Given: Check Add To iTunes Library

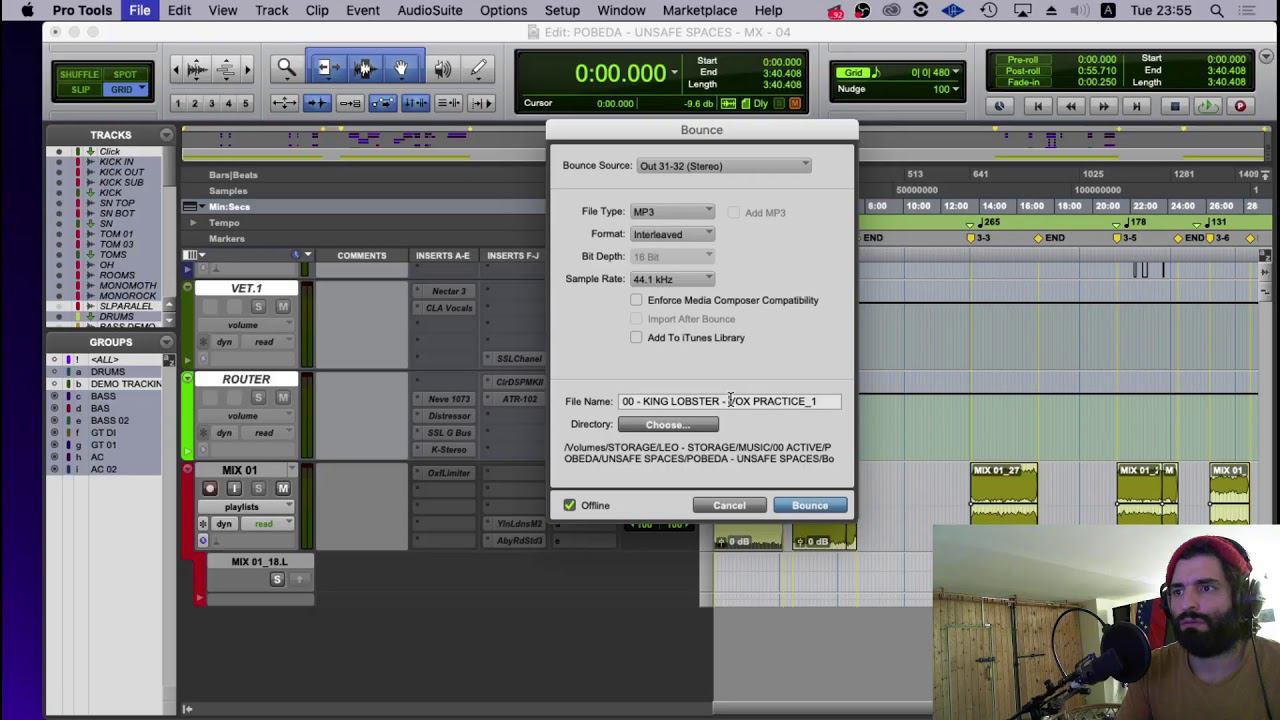Looking at the screenshot, I should point(636,337).
